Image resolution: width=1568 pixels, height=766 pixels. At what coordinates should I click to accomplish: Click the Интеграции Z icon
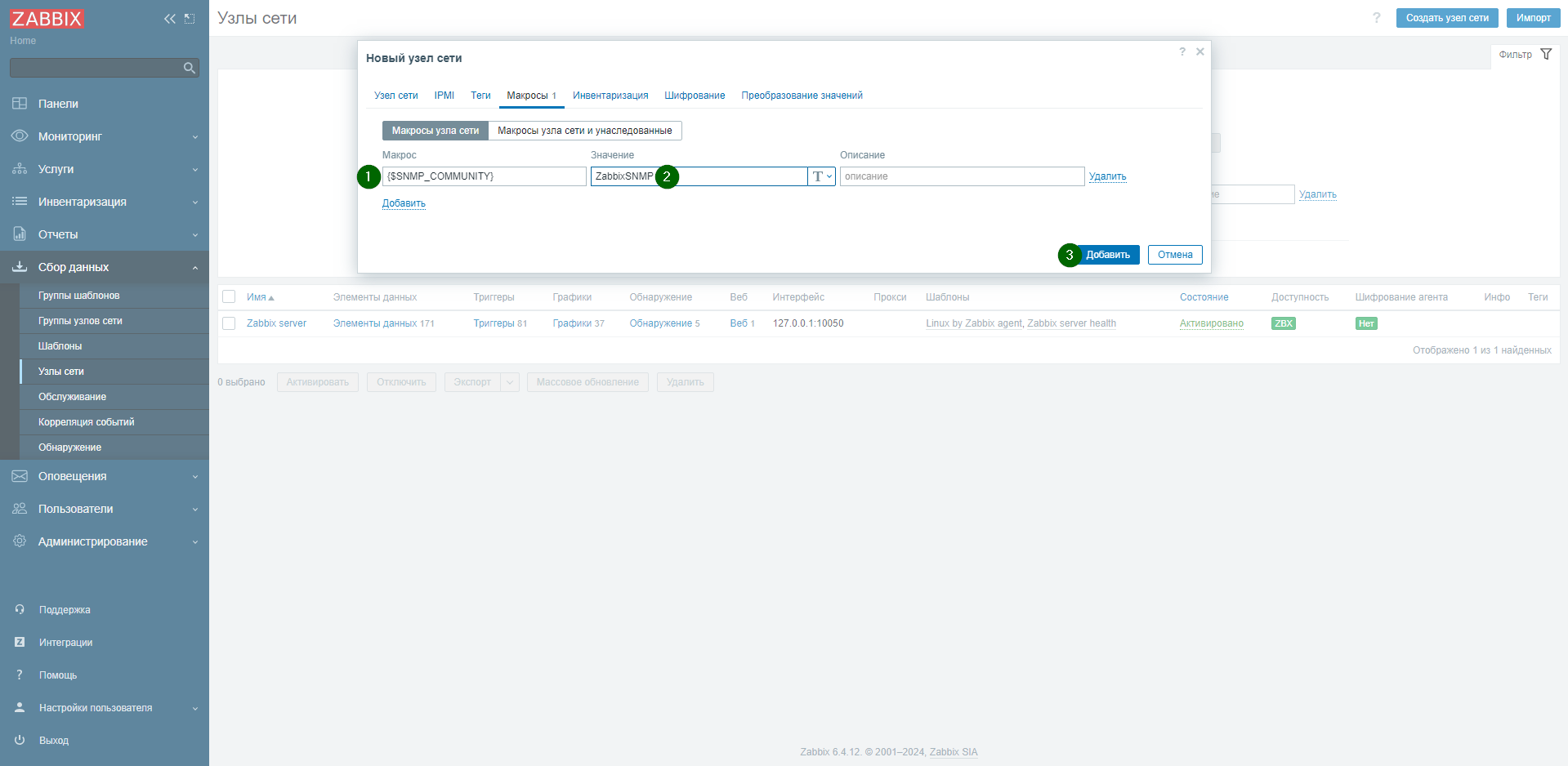(x=20, y=643)
